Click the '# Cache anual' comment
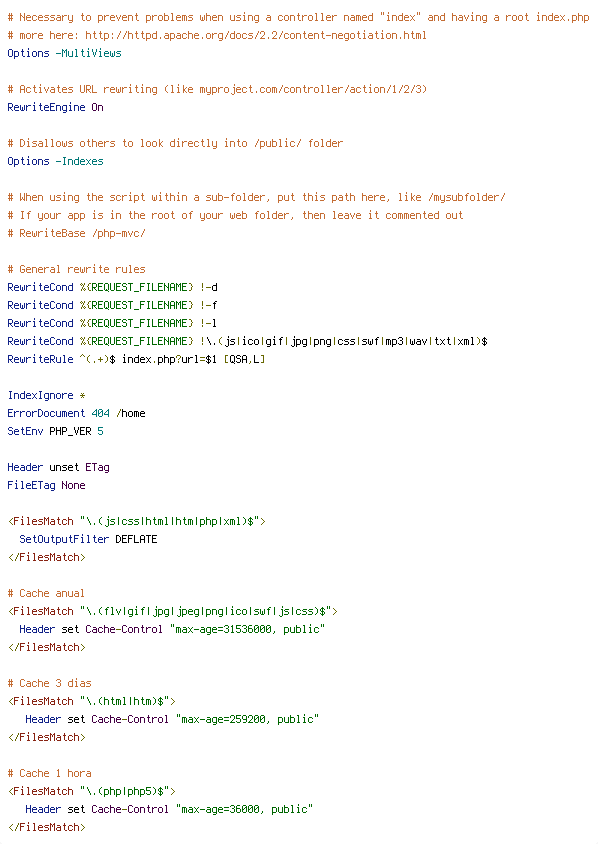This screenshot has height=844, width=598. pyautogui.click(x=46, y=593)
